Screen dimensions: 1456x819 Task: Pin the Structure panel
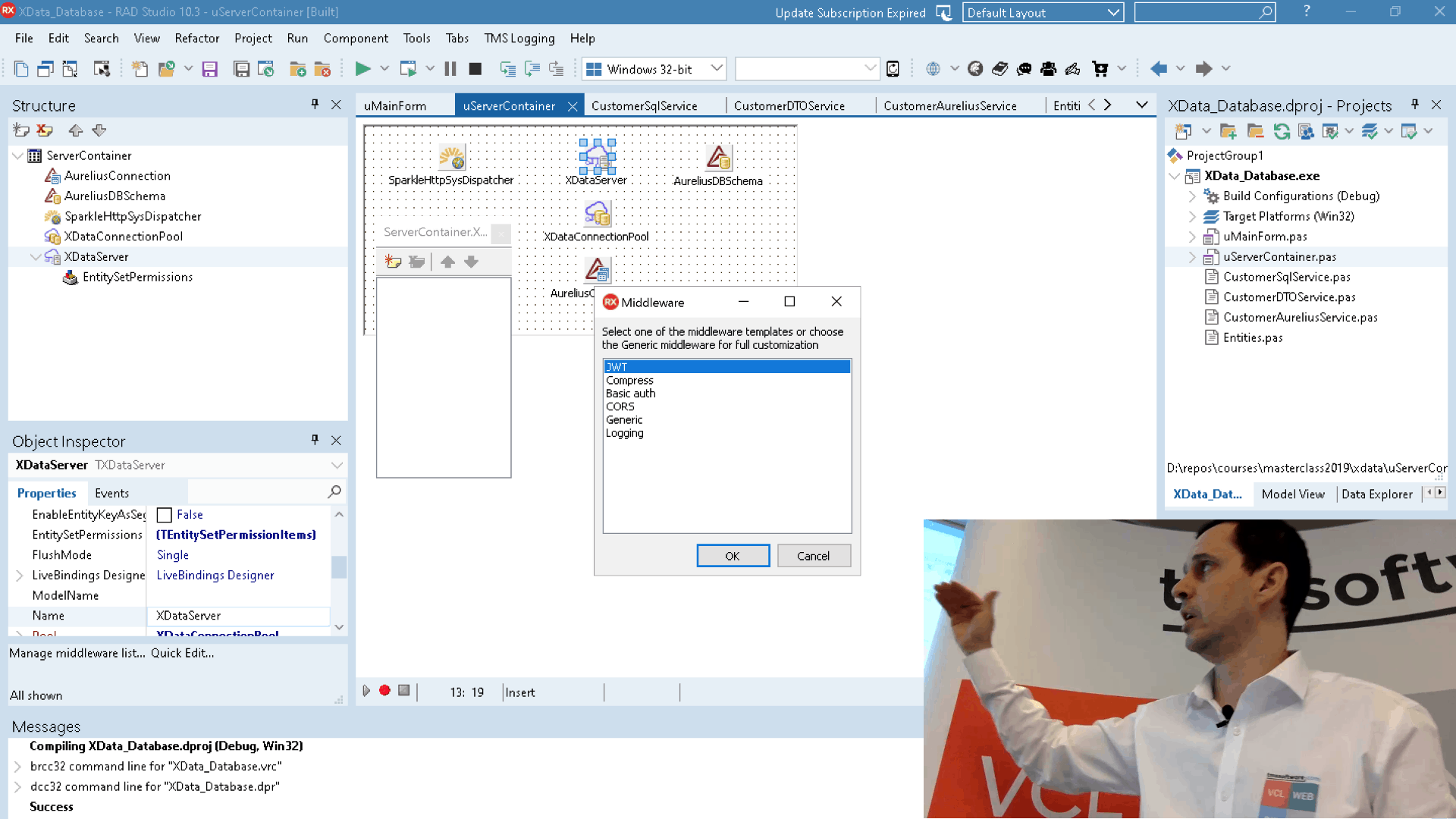(x=315, y=105)
